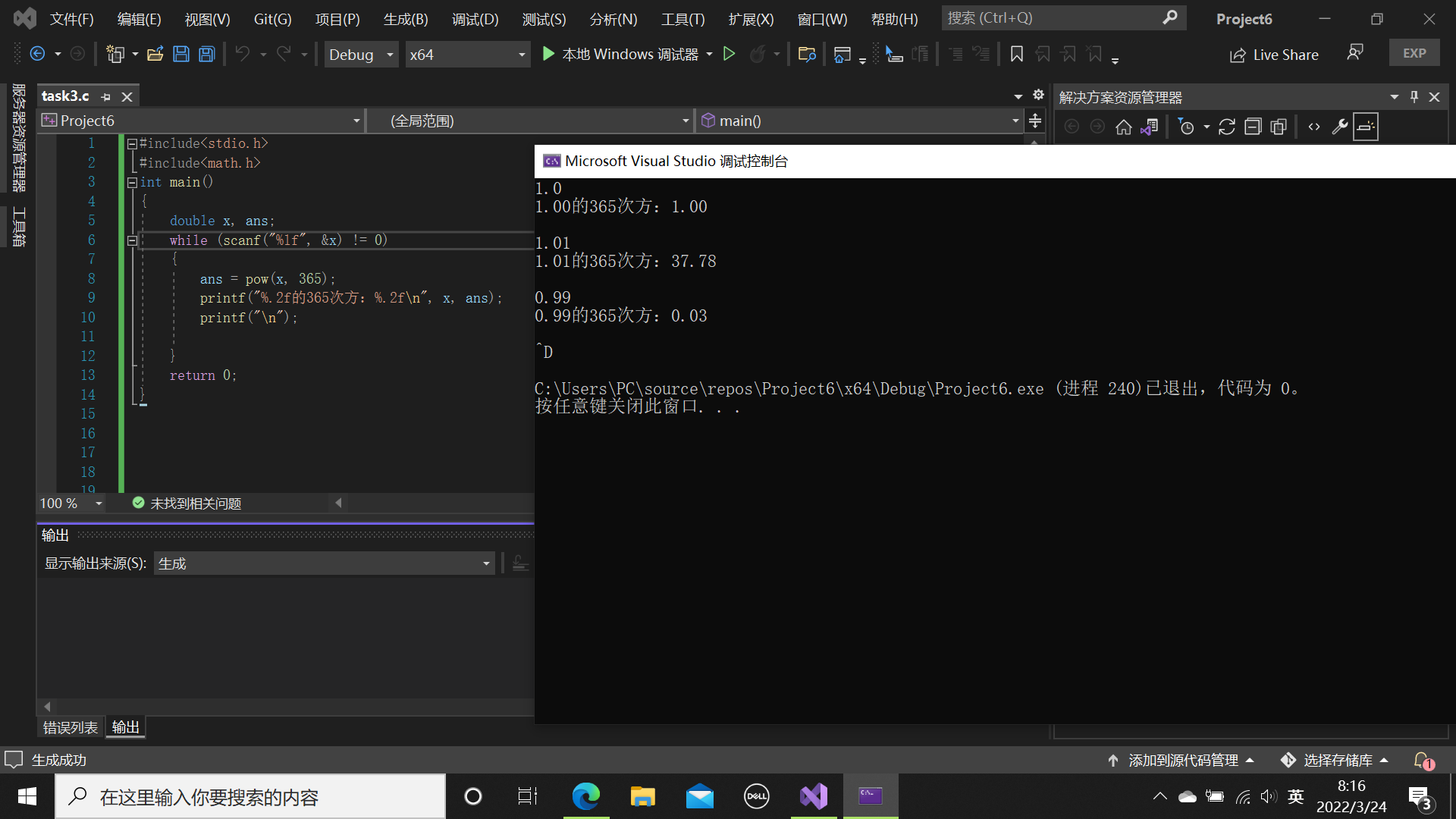Click the Save All toolbar icon
The image size is (1456, 819).
[206, 54]
